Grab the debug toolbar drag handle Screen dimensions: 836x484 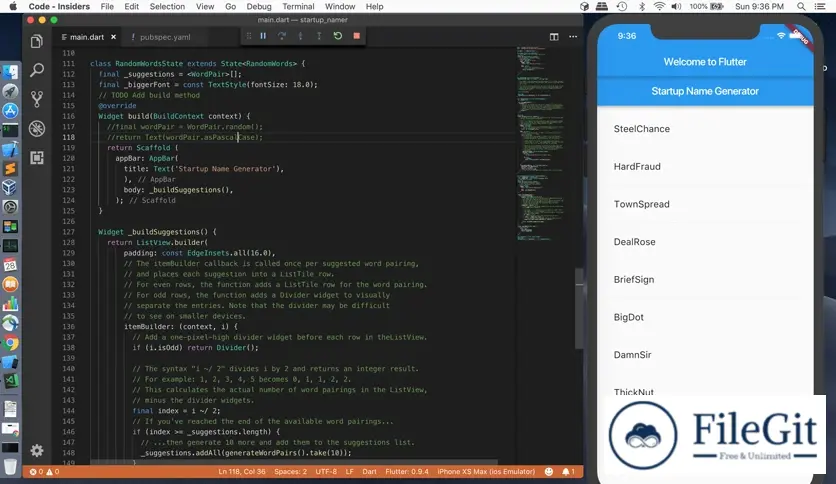click(248, 36)
